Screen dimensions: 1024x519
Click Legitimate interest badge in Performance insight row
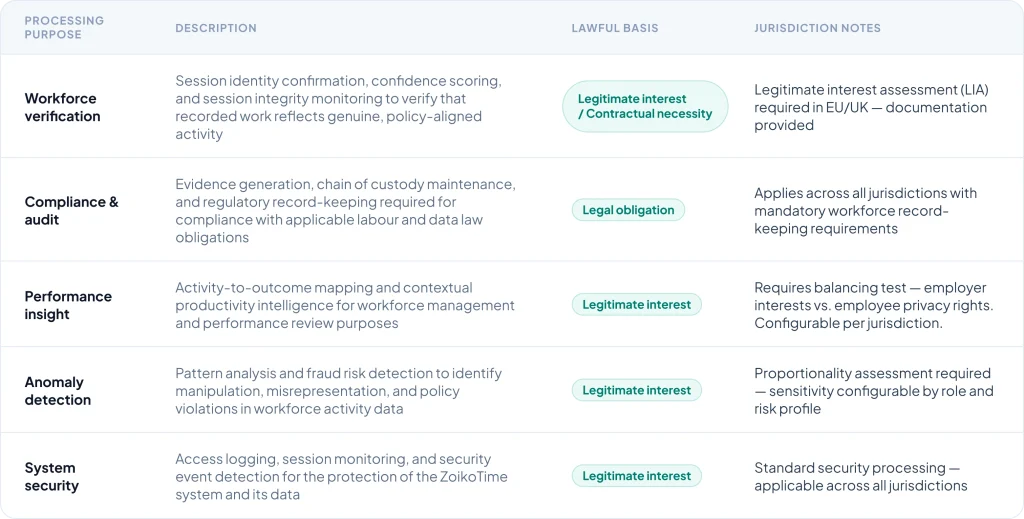636,305
